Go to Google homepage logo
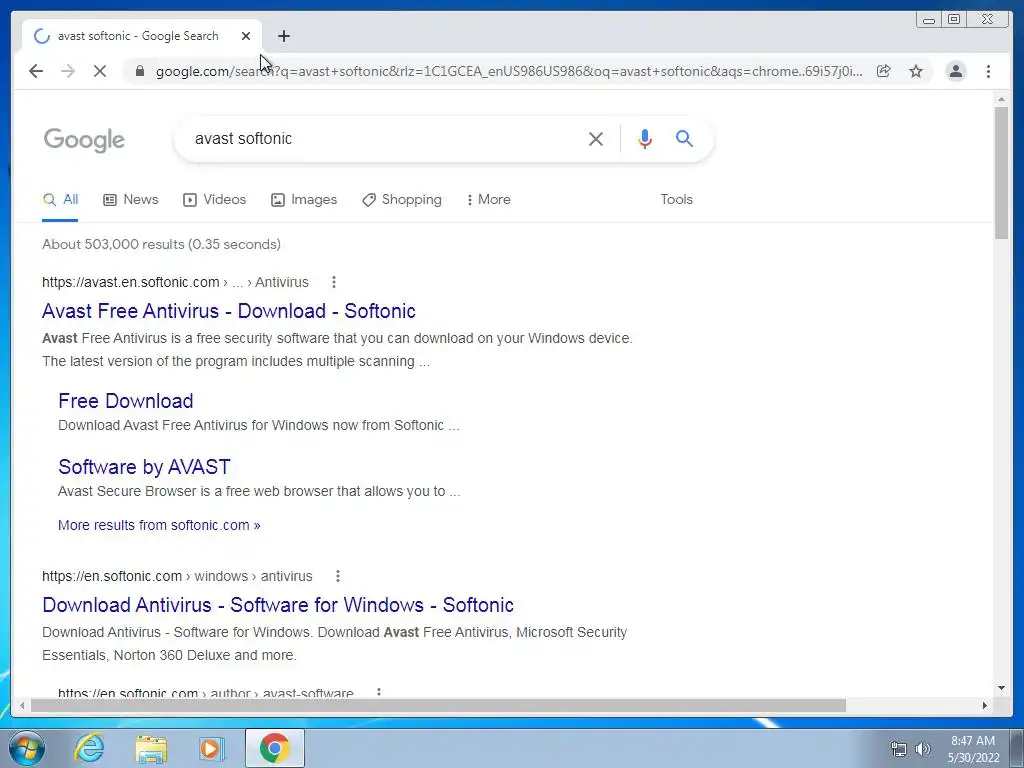This screenshot has width=1024, height=768. tap(84, 140)
